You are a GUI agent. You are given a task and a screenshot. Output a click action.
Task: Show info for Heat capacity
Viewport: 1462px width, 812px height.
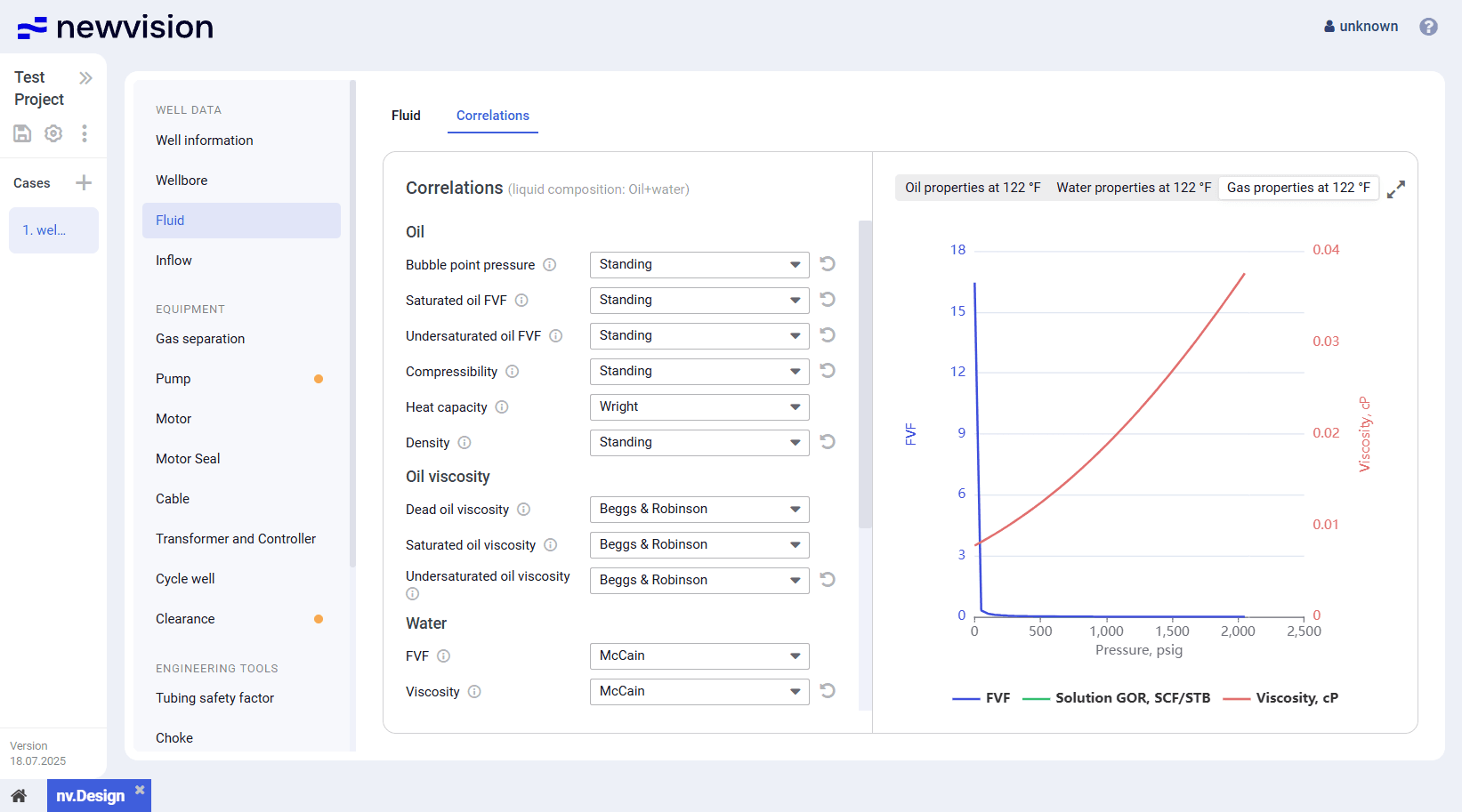502,407
